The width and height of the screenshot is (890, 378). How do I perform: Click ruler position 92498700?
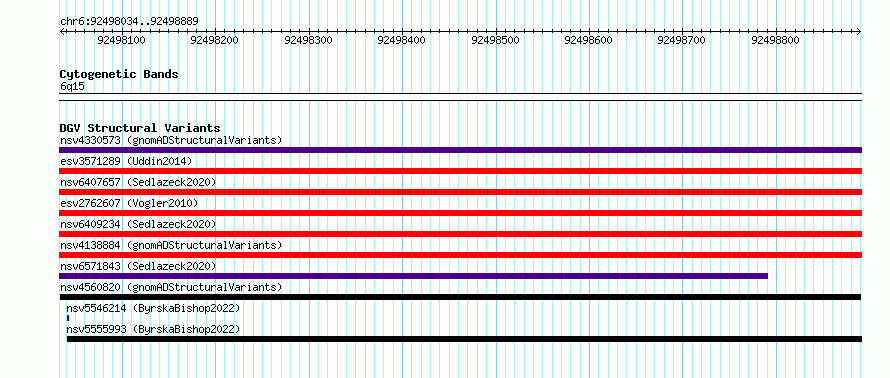pos(681,40)
